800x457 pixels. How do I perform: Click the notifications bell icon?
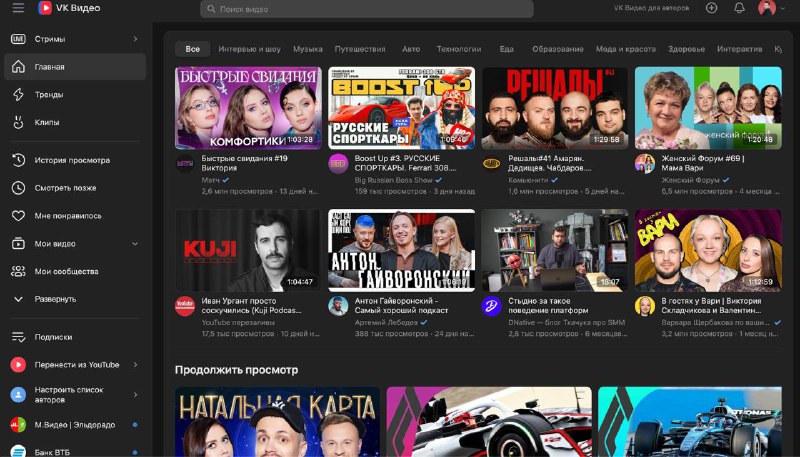(x=739, y=8)
